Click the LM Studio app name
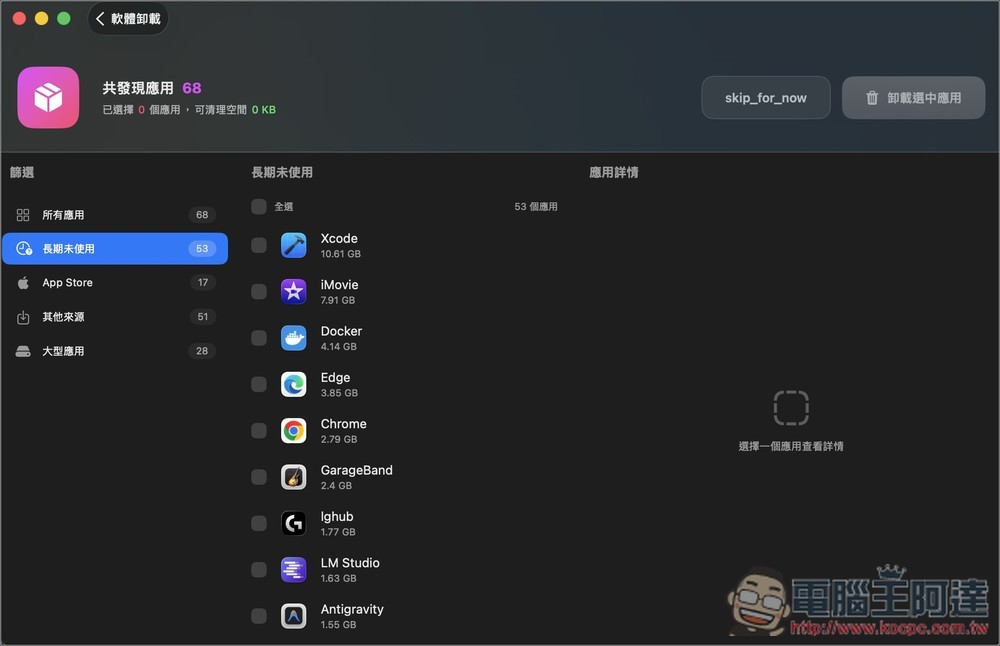 [350, 563]
